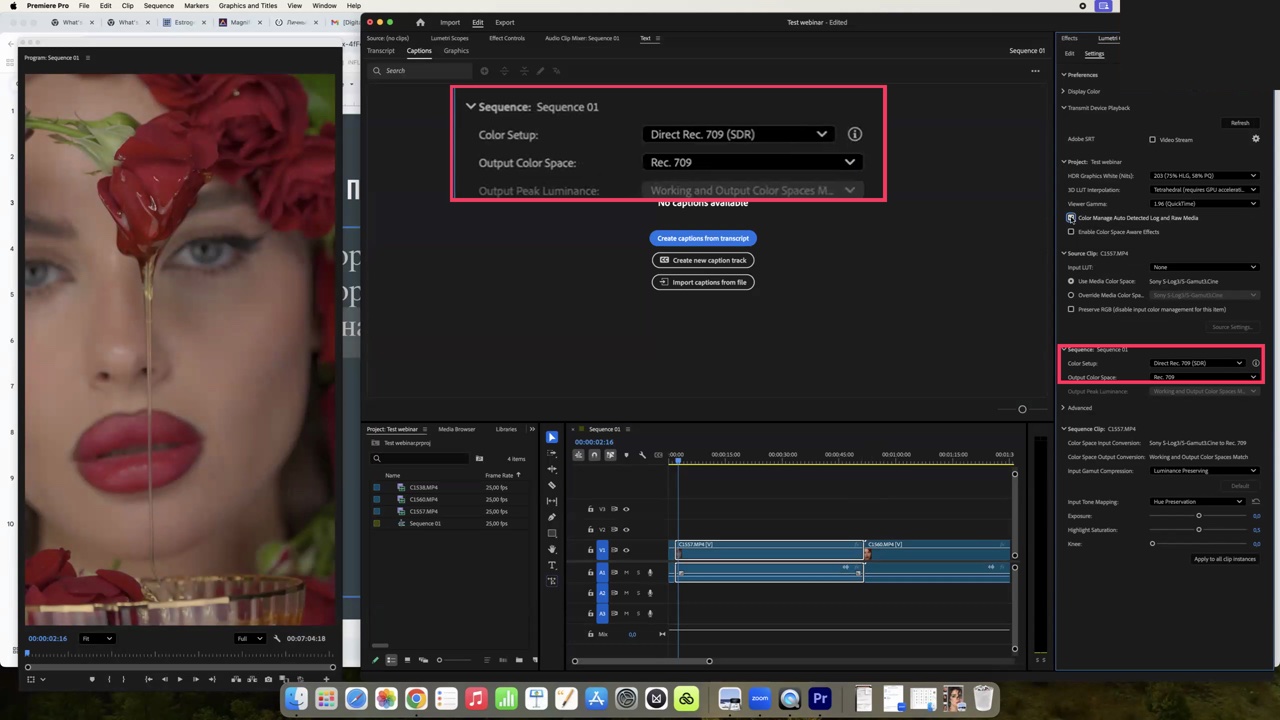1280x720 pixels.
Task: Enable the Video Stream checkbox
Action: [x=1152, y=140]
